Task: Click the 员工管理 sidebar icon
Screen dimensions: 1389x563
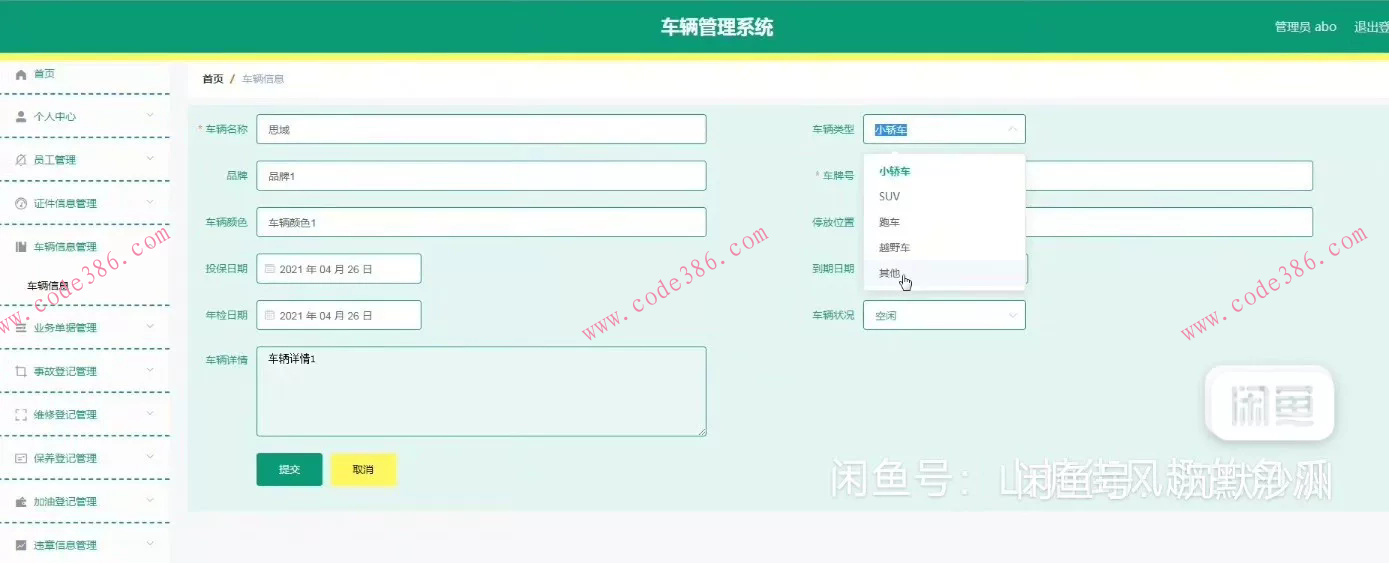Action: [x=21, y=160]
